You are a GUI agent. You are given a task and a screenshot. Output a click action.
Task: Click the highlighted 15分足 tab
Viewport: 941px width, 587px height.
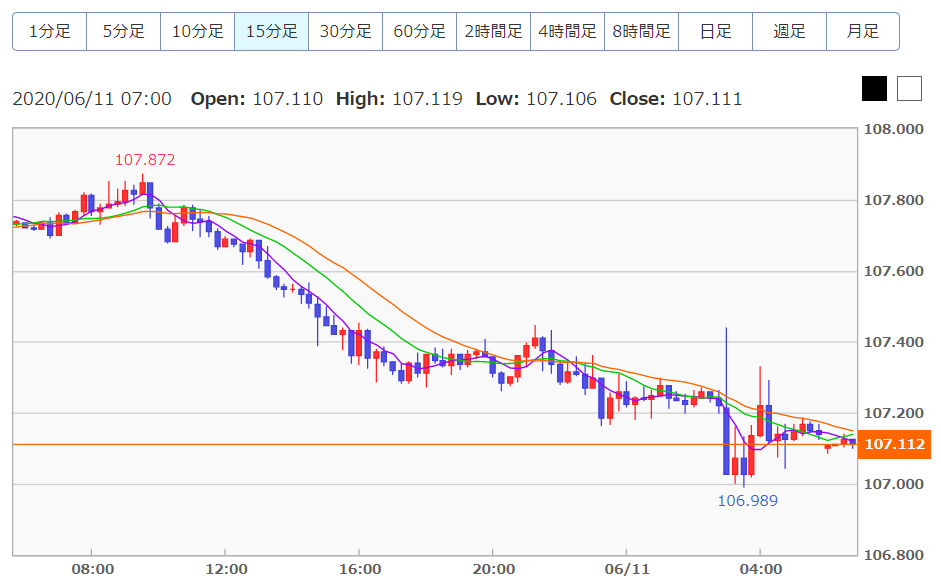(x=271, y=31)
